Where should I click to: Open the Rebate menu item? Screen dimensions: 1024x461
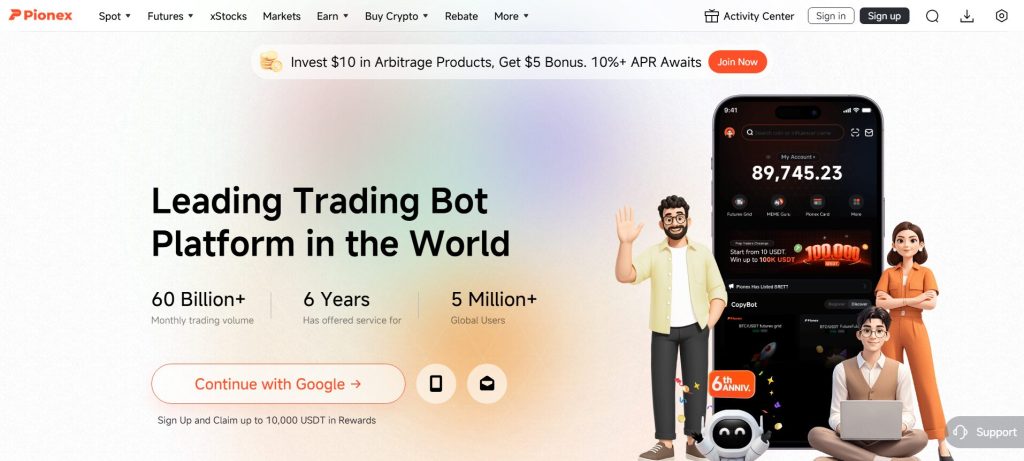pos(461,16)
